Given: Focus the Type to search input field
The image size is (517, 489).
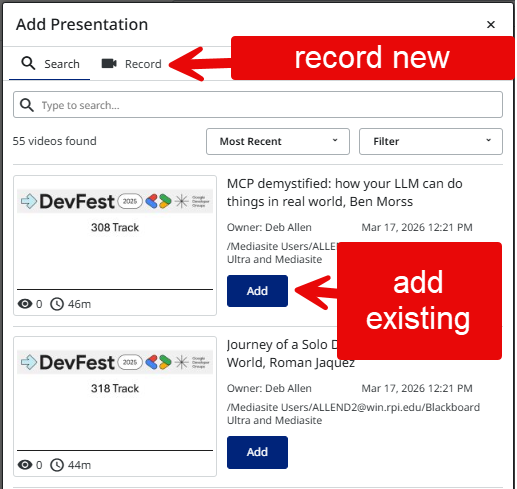Looking at the screenshot, I should [x=258, y=105].
